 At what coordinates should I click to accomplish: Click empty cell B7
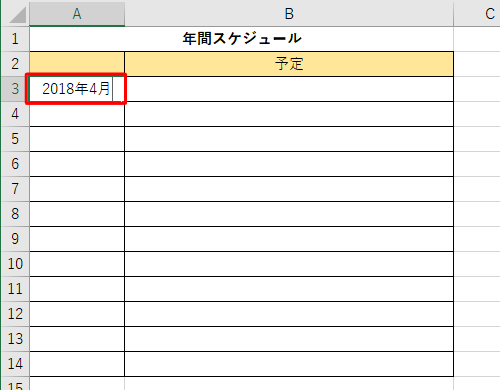pos(289,189)
